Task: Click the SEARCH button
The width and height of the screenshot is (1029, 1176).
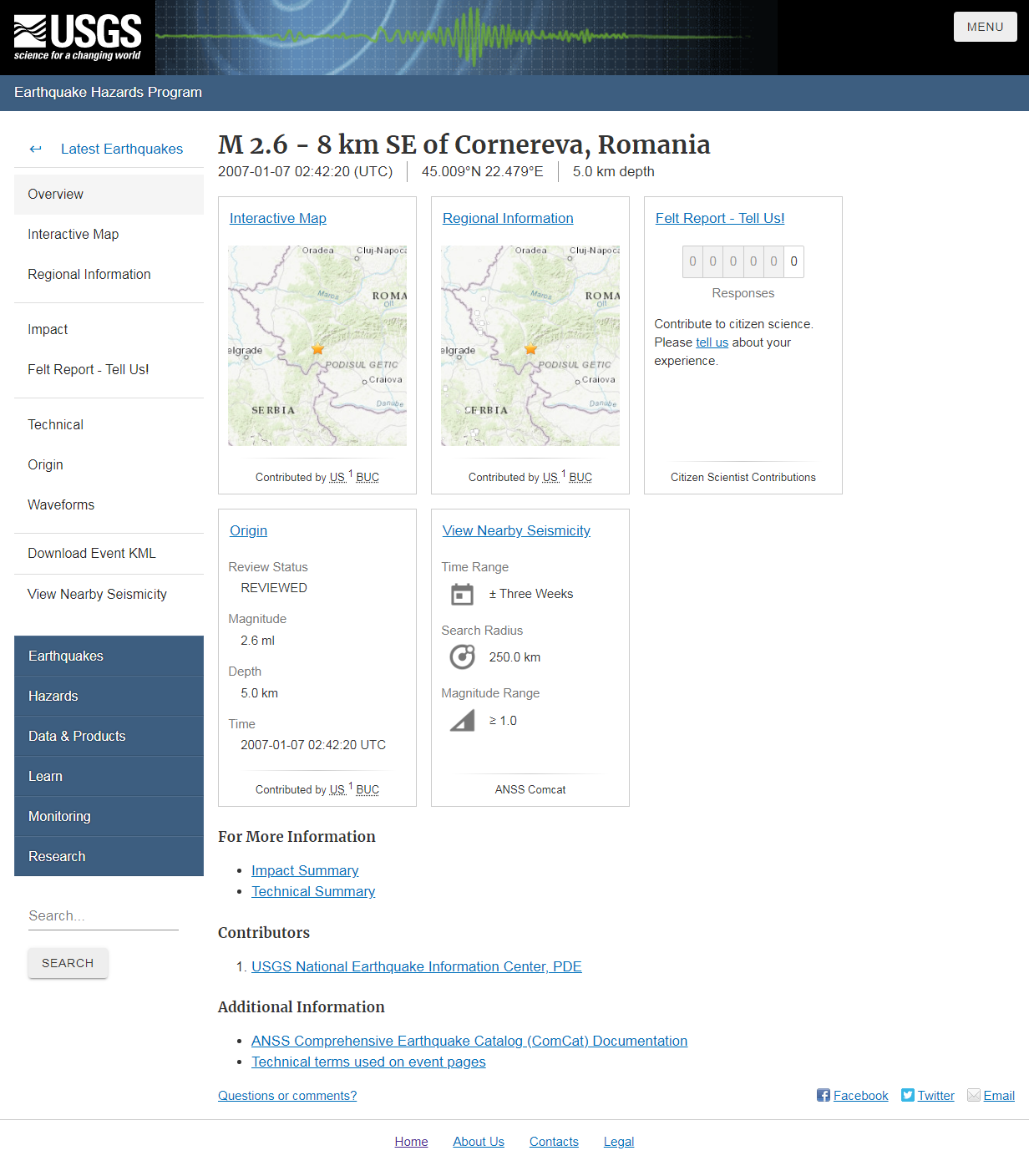Action: tap(68, 963)
